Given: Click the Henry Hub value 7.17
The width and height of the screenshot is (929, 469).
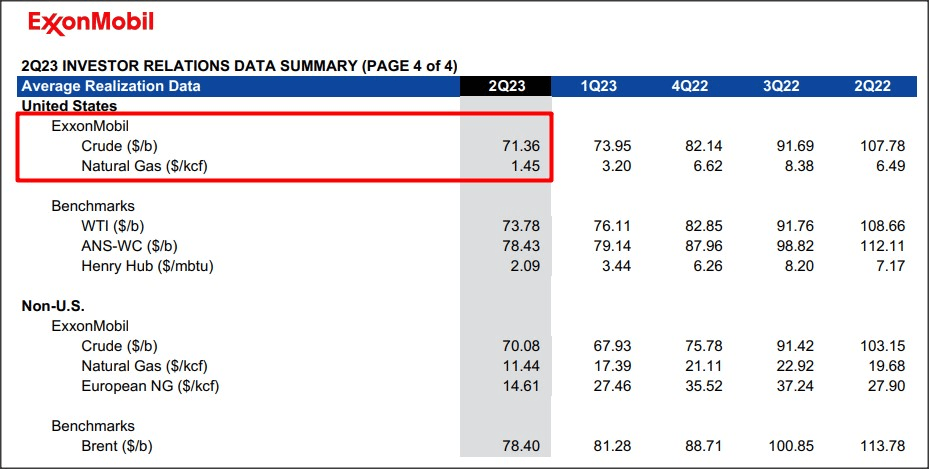Looking at the screenshot, I should point(890,266).
